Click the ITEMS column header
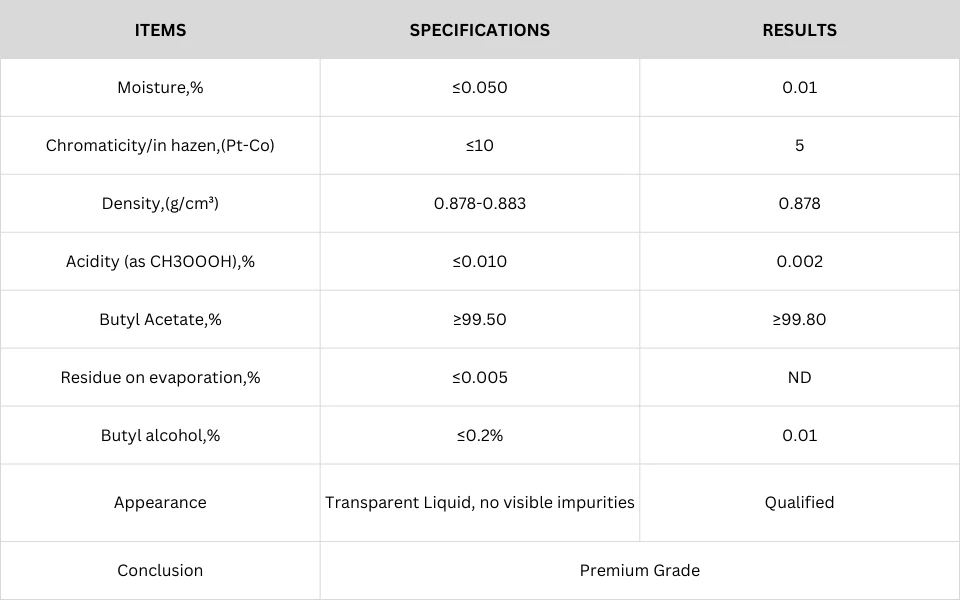 [x=160, y=30]
